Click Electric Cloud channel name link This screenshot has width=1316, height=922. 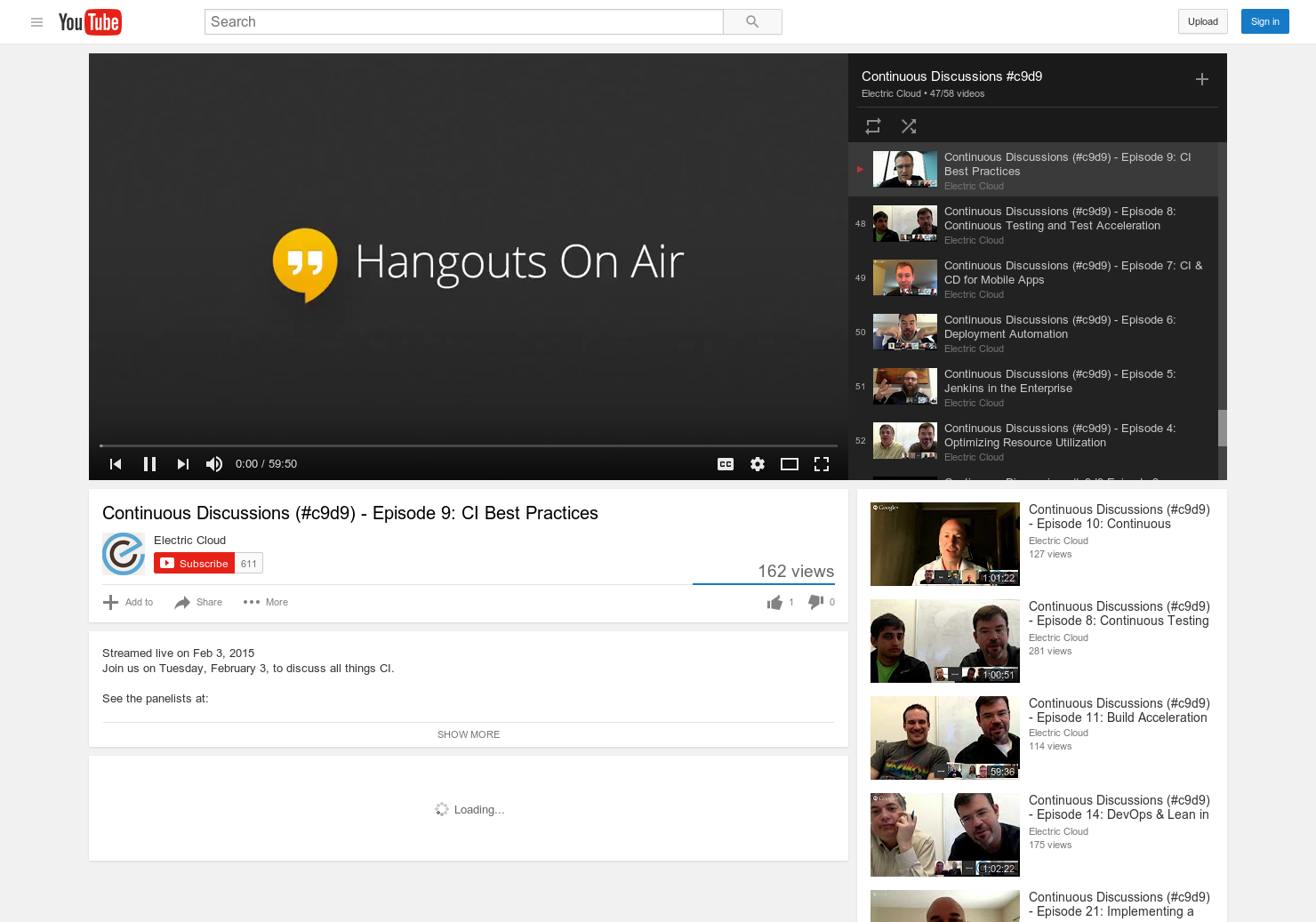coord(189,541)
